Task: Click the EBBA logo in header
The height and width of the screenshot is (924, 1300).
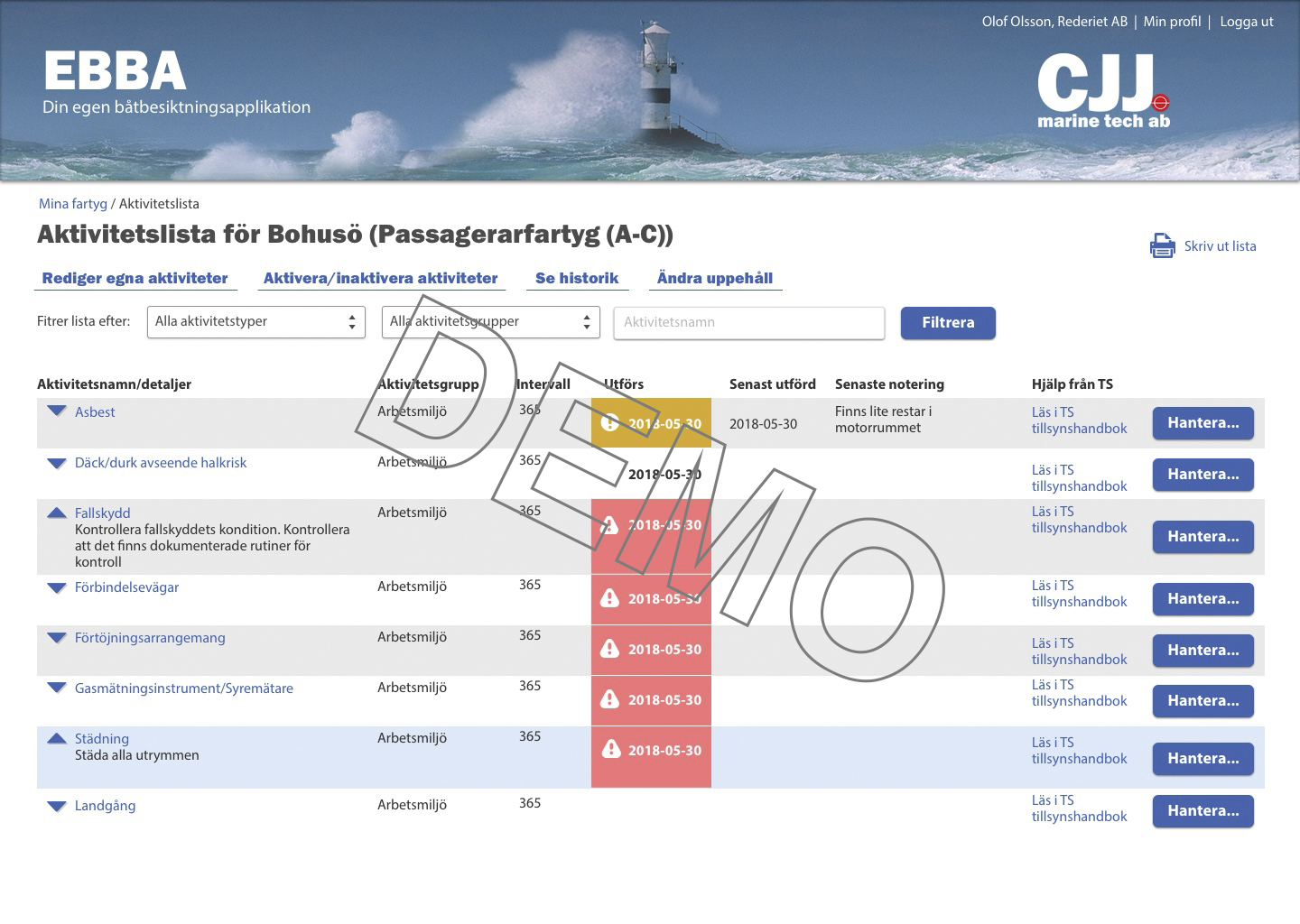Action: 115,72
